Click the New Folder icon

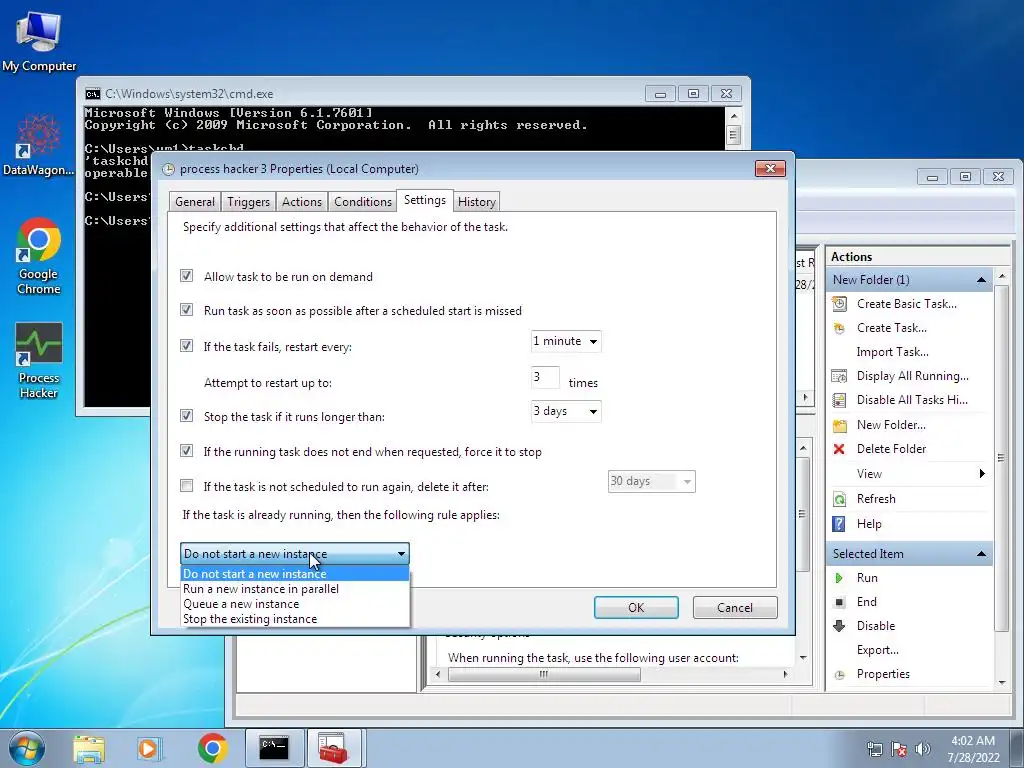(x=839, y=425)
